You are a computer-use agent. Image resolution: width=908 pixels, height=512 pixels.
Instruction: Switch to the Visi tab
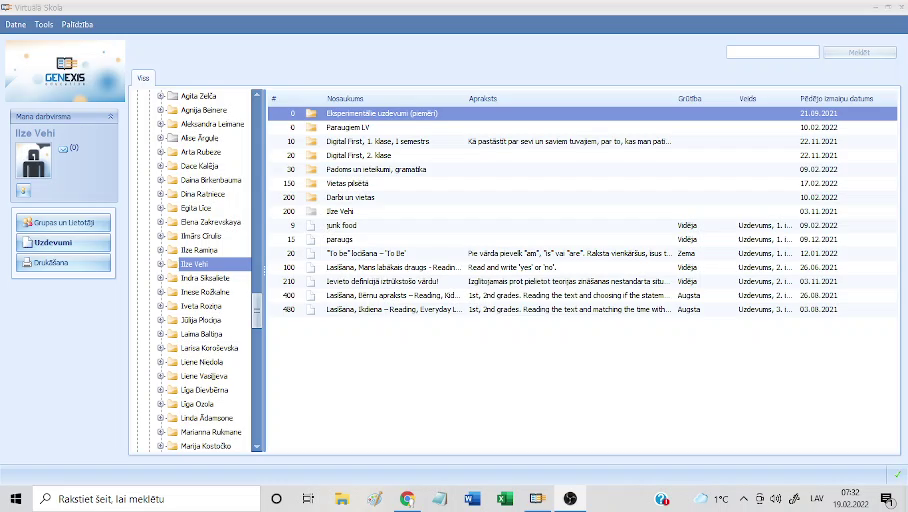click(x=143, y=77)
